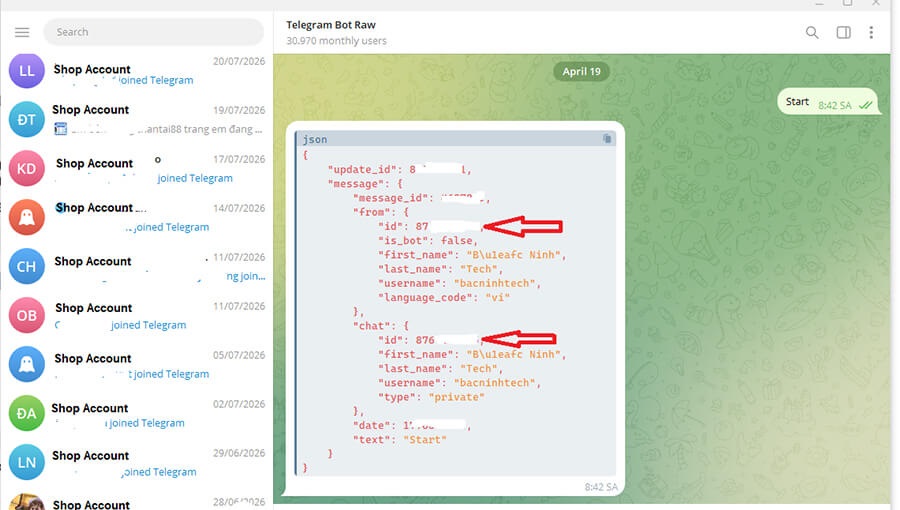This screenshot has width=900, height=510.
Task: Select Shop Account chat dated 29/06/2026
Action: point(137,462)
